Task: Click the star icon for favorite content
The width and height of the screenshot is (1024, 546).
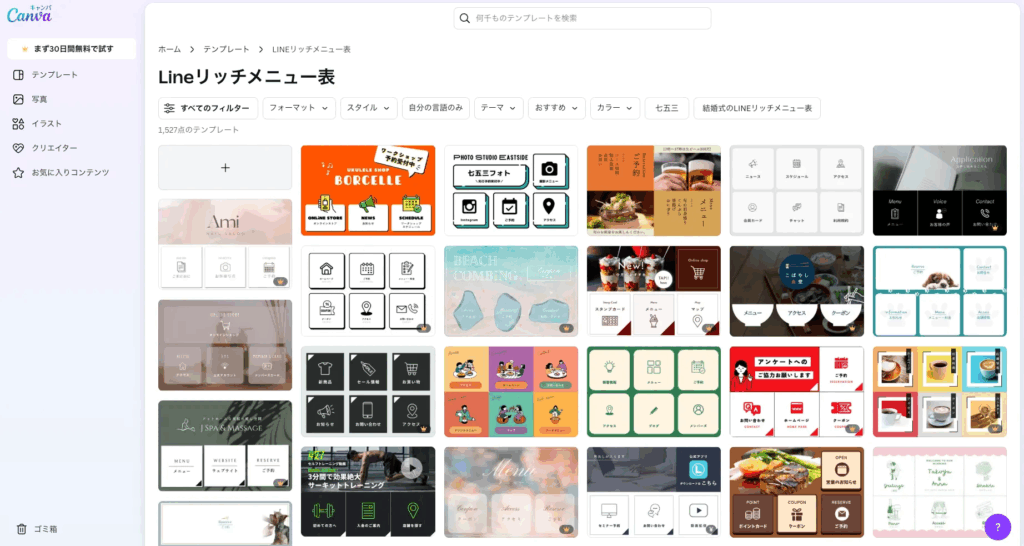Action: (18, 172)
